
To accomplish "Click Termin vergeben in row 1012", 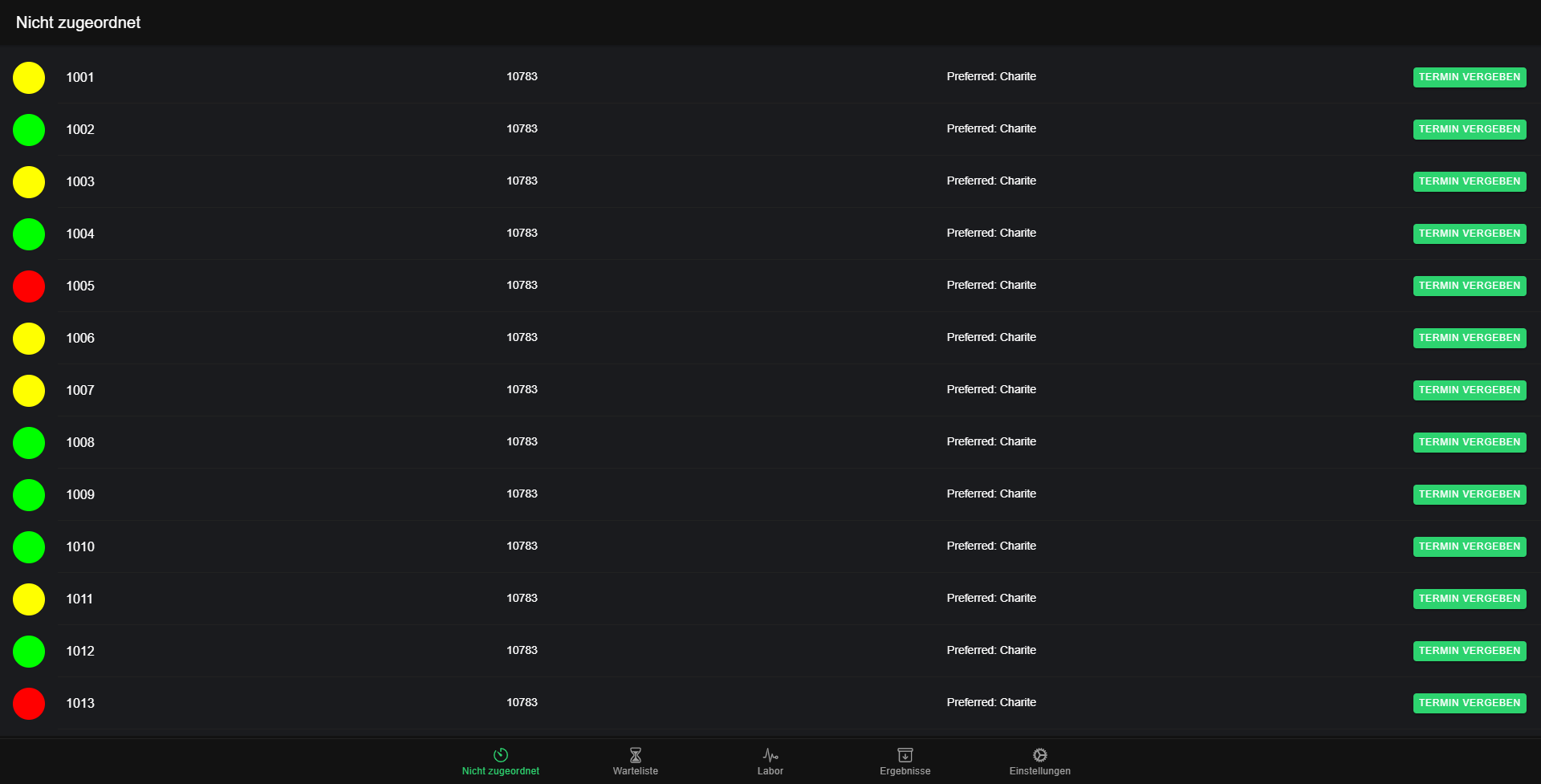I will [x=1470, y=651].
